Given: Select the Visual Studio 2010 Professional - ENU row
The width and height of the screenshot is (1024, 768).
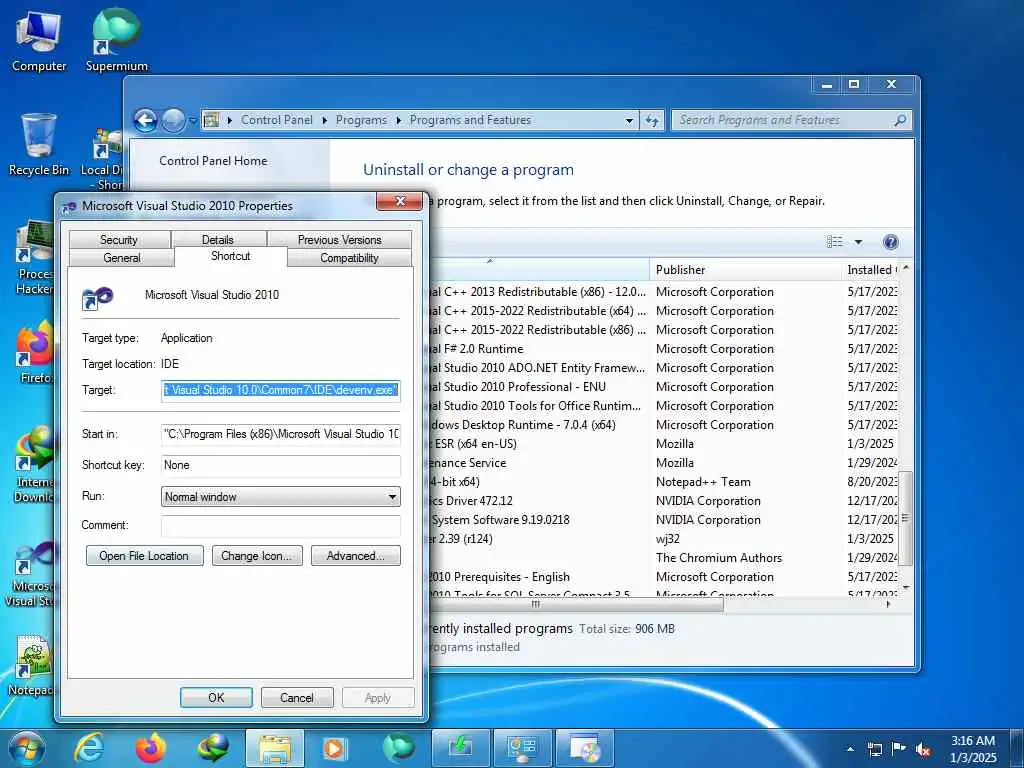Looking at the screenshot, I should pos(663,387).
